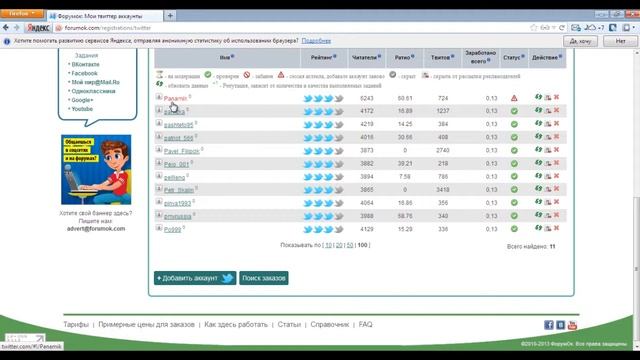Delete the Panamin account with red X
This screenshot has height=360, width=640.
[x=556, y=97]
